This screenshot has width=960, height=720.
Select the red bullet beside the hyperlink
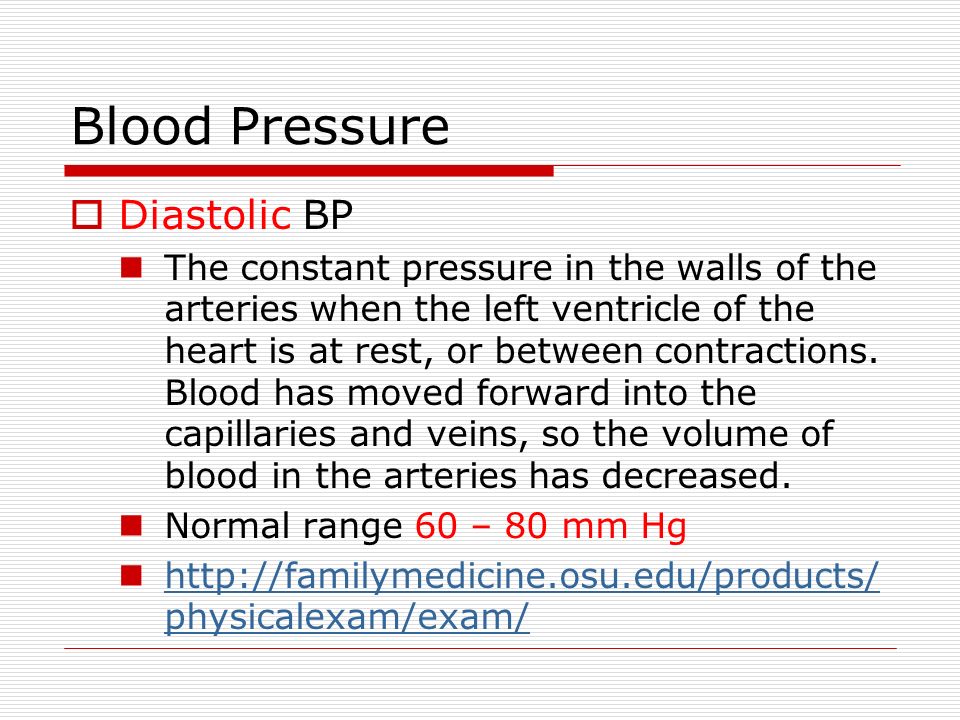[x=131, y=576]
